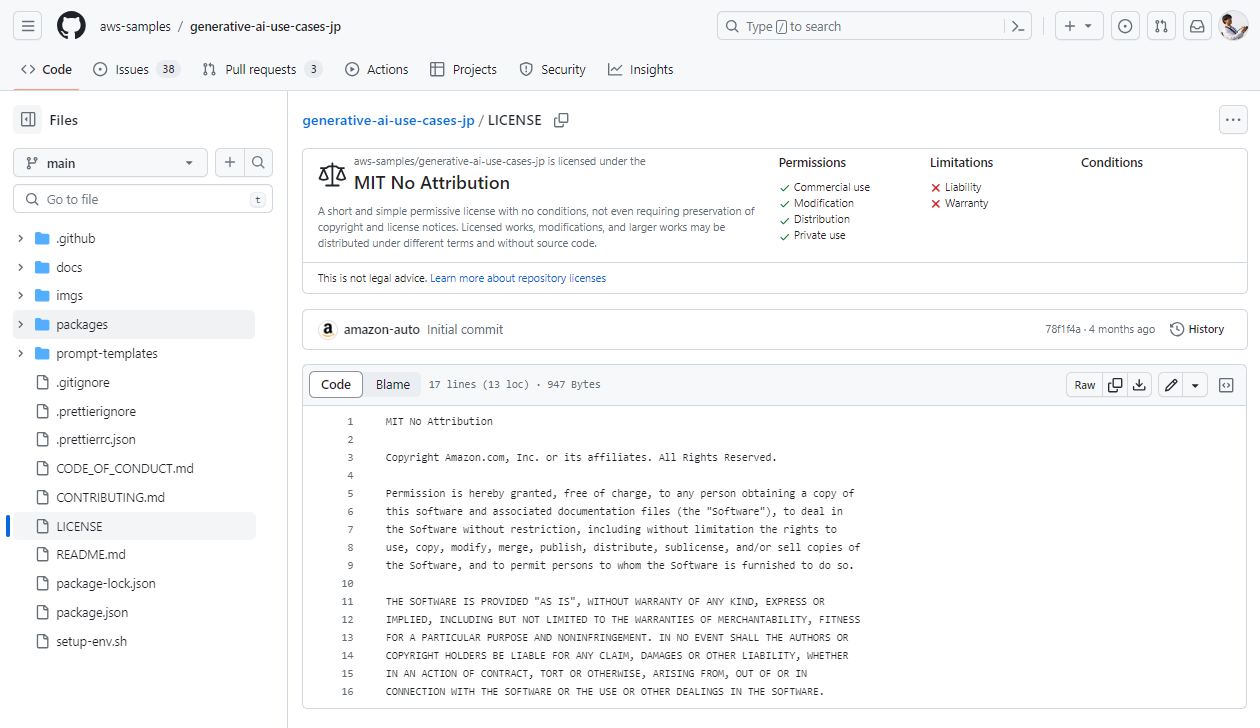Switch to Blame view
This screenshot has width=1260, height=728.
click(393, 385)
